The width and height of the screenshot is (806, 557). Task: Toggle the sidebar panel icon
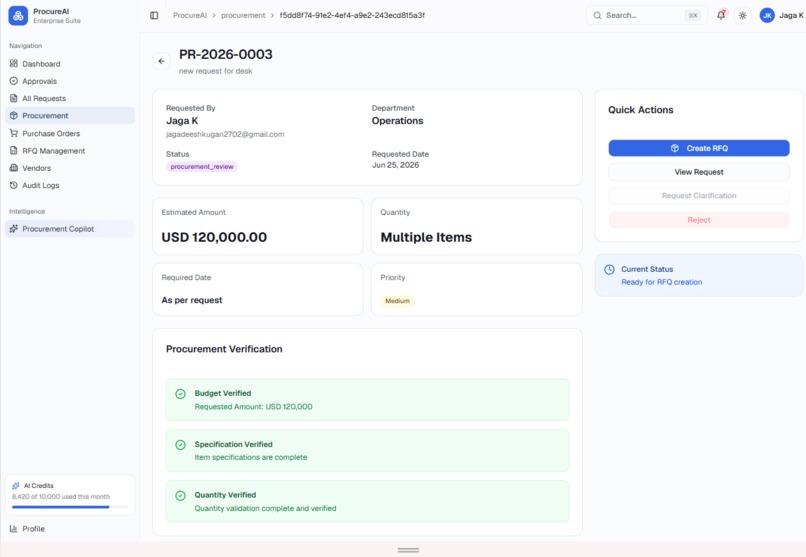[154, 15]
